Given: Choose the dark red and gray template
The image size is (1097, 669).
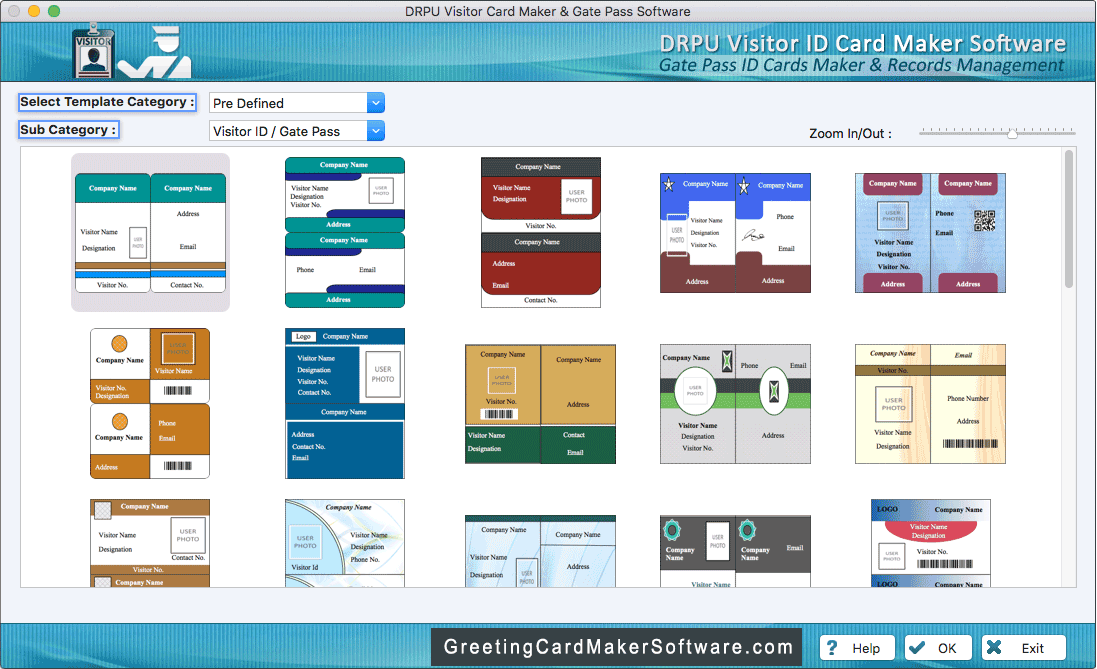Looking at the screenshot, I should (x=541, y=232).
